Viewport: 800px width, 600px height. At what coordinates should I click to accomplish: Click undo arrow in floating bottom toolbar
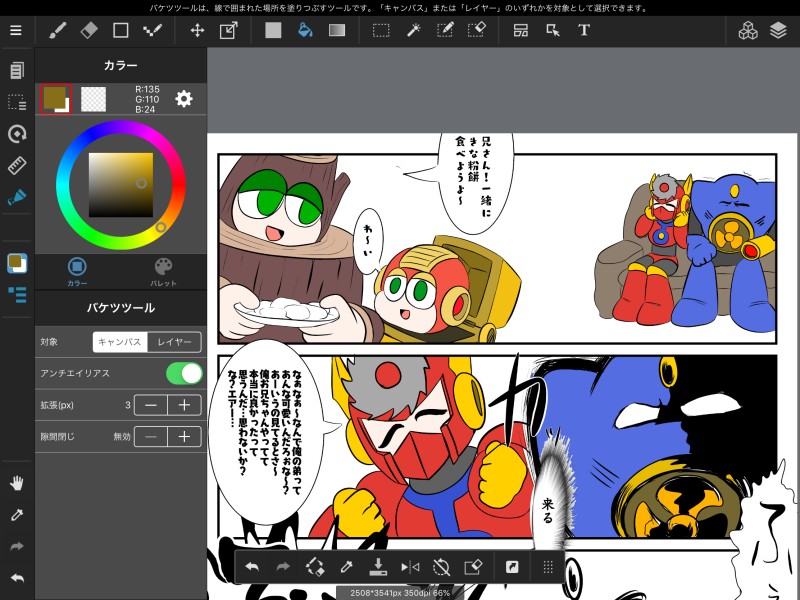252,567
